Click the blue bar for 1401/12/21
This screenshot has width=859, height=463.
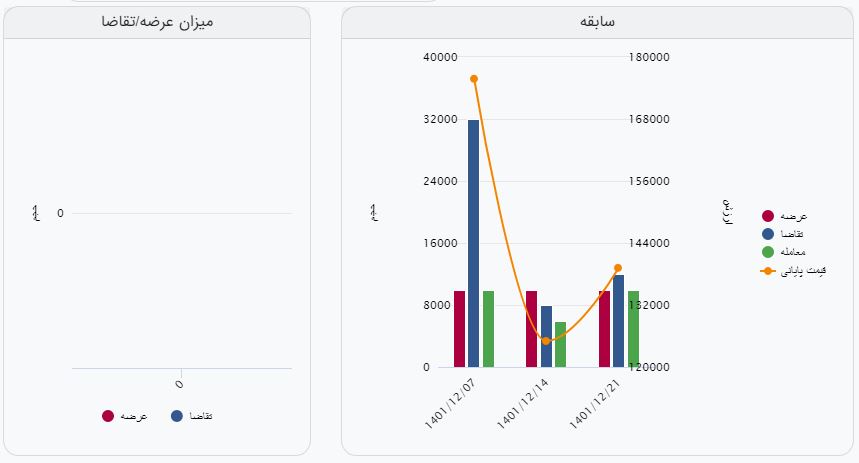click(x=619, y=321)
